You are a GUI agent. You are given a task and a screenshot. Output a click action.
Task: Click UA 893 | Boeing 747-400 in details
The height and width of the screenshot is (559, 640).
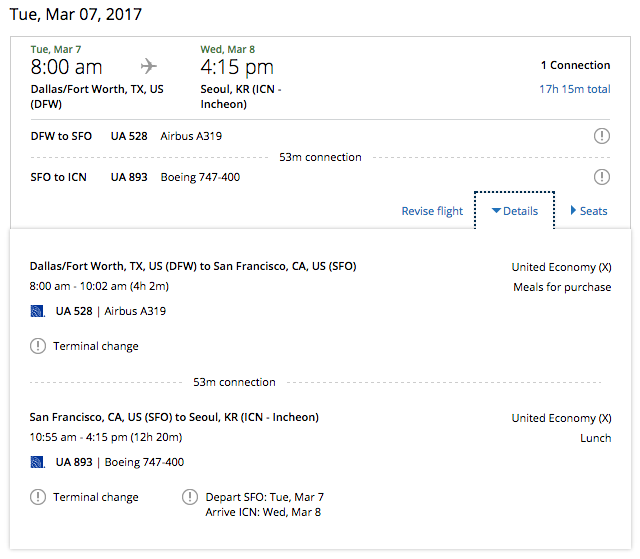pos(120,462)
